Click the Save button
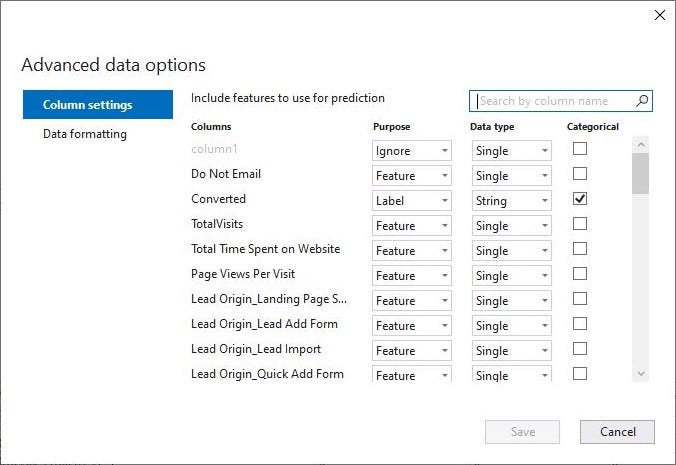 [x=522, y=432]
